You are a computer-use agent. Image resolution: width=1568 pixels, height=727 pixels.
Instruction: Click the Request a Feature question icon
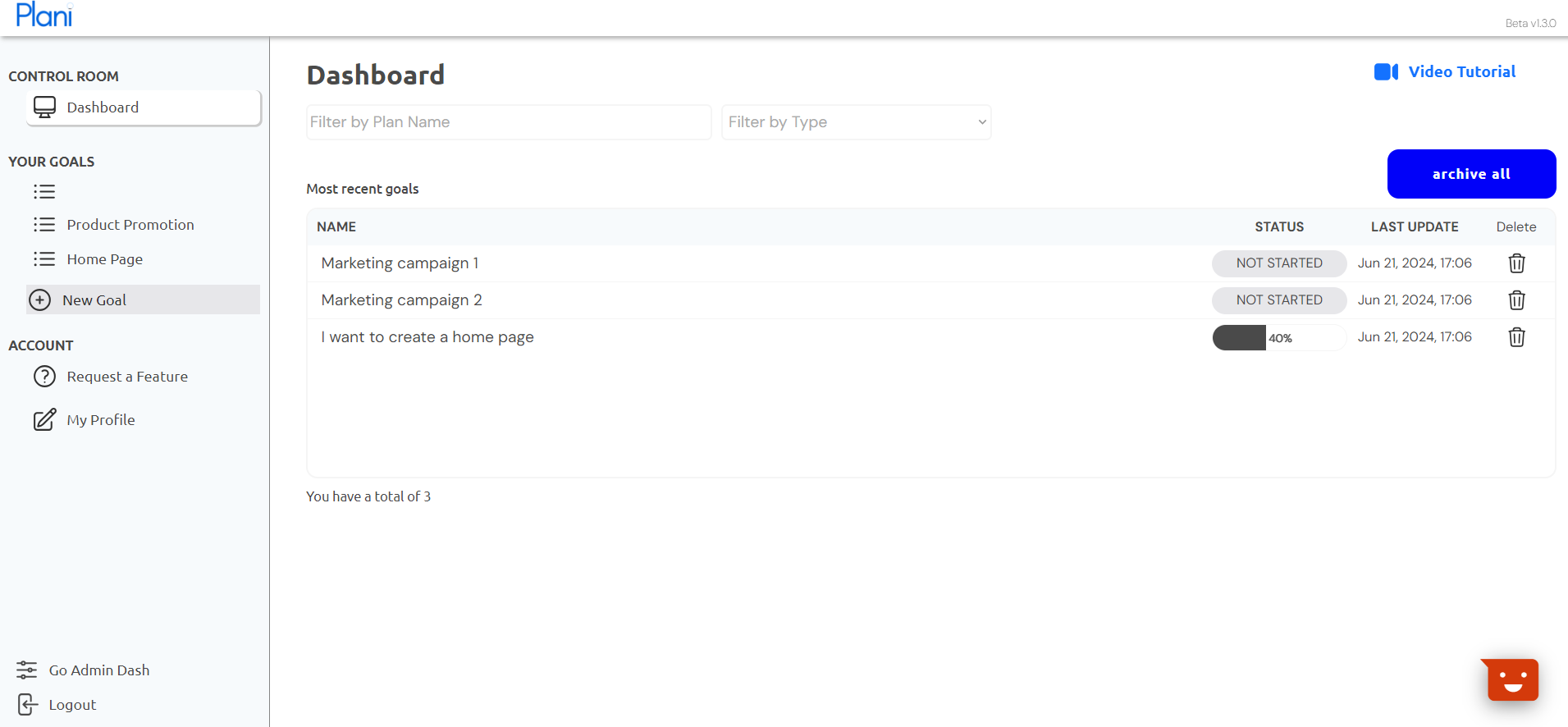(44, 377)
